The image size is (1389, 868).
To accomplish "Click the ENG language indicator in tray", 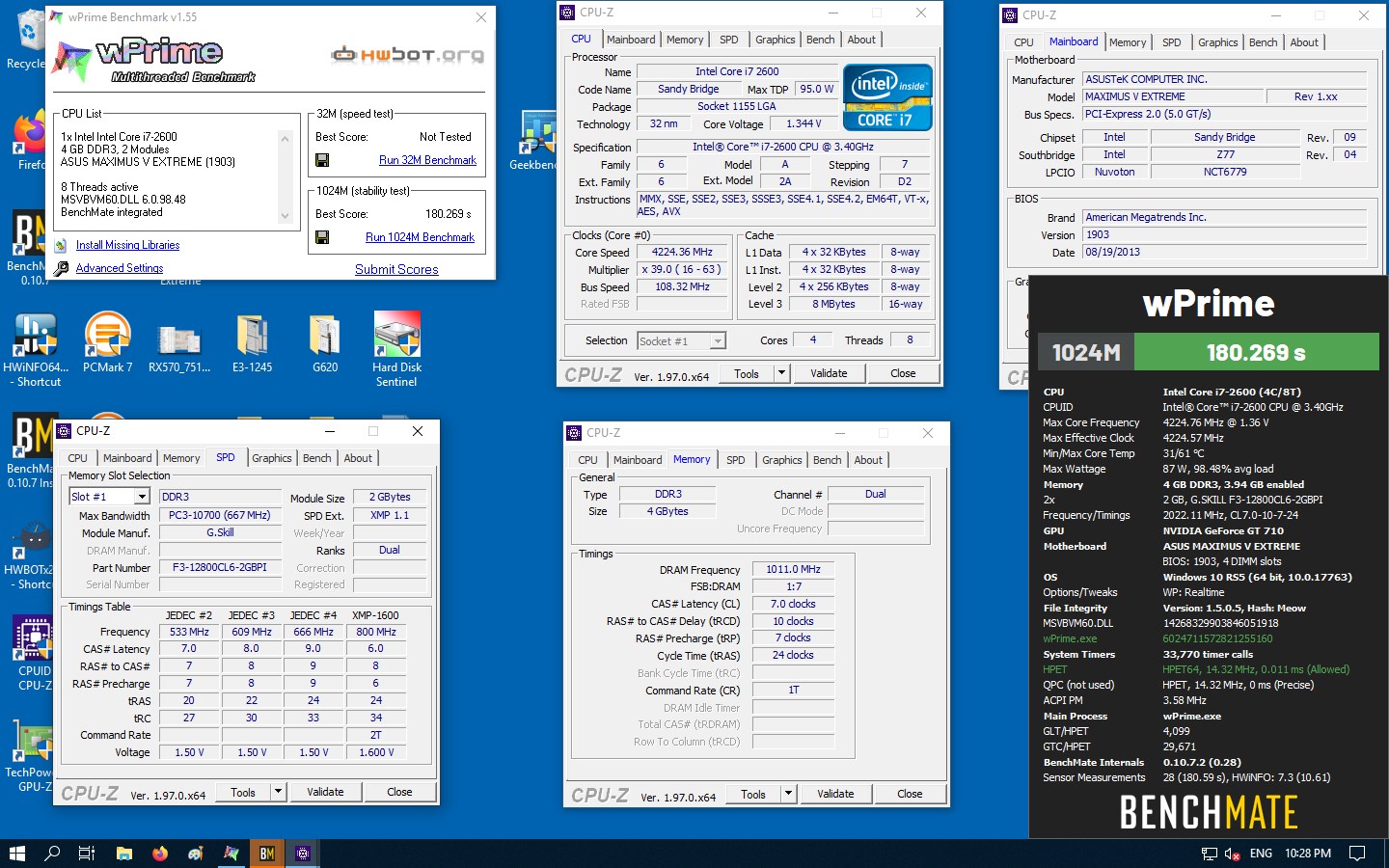I will point(1261,854).
